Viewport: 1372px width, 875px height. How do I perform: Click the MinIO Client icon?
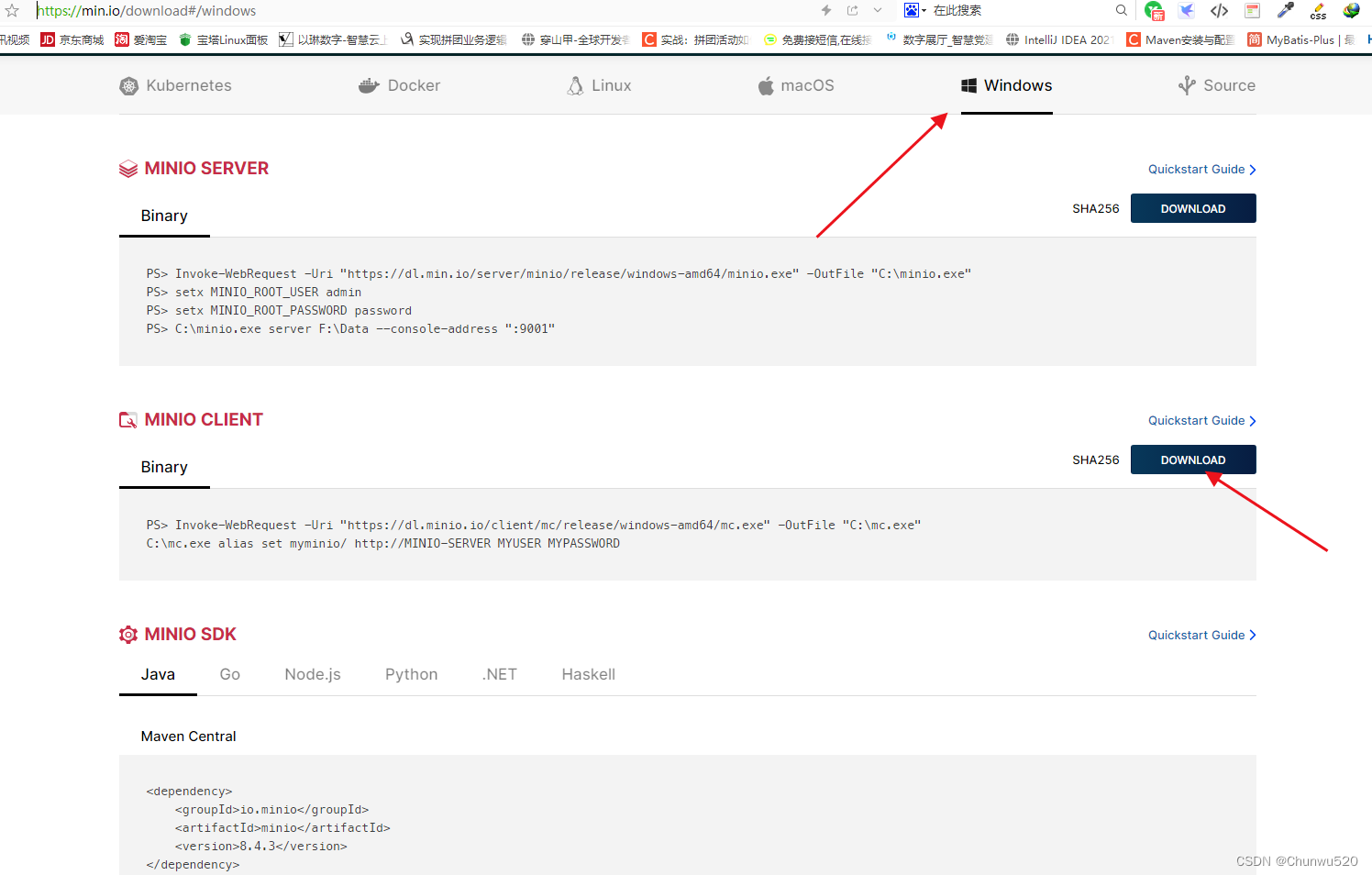[x=128, y=420]
